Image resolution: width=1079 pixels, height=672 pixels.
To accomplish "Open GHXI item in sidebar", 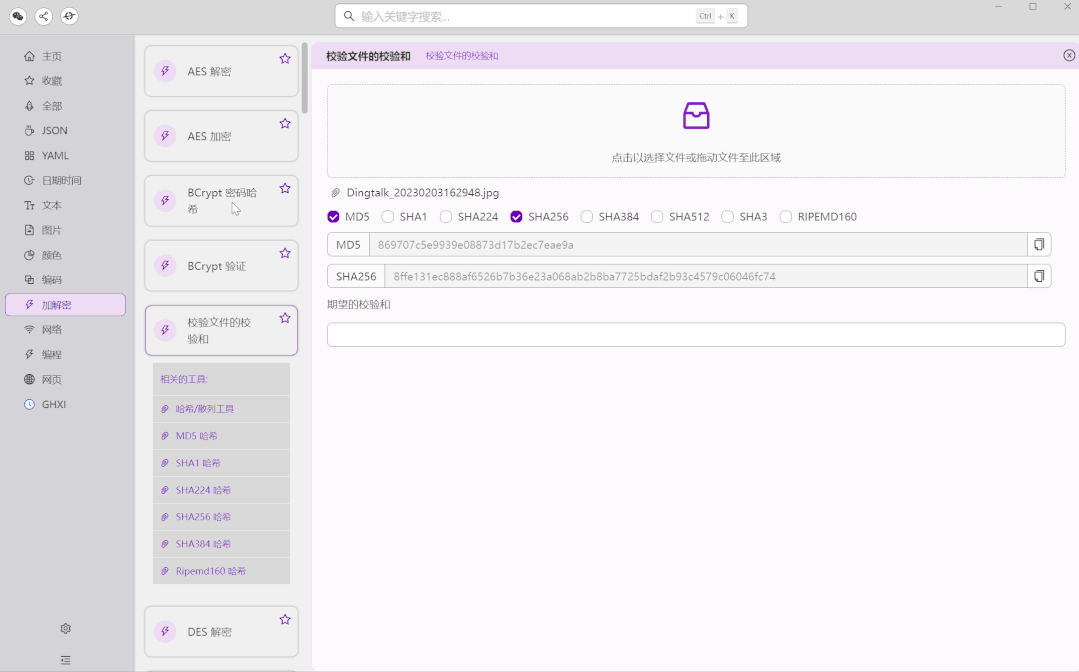I will click(65, 404).
